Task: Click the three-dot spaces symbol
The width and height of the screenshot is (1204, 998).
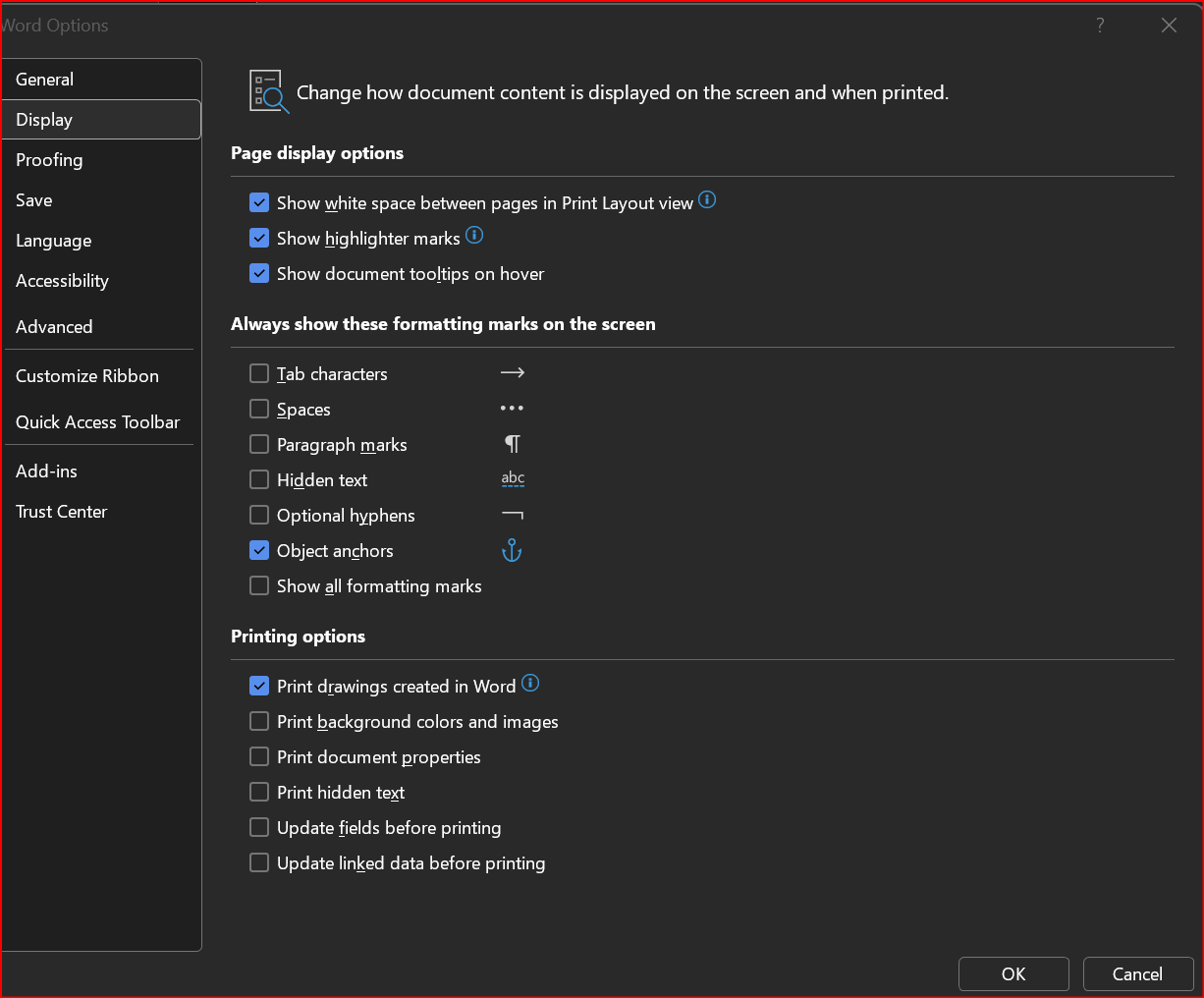Action: point(513,409)
